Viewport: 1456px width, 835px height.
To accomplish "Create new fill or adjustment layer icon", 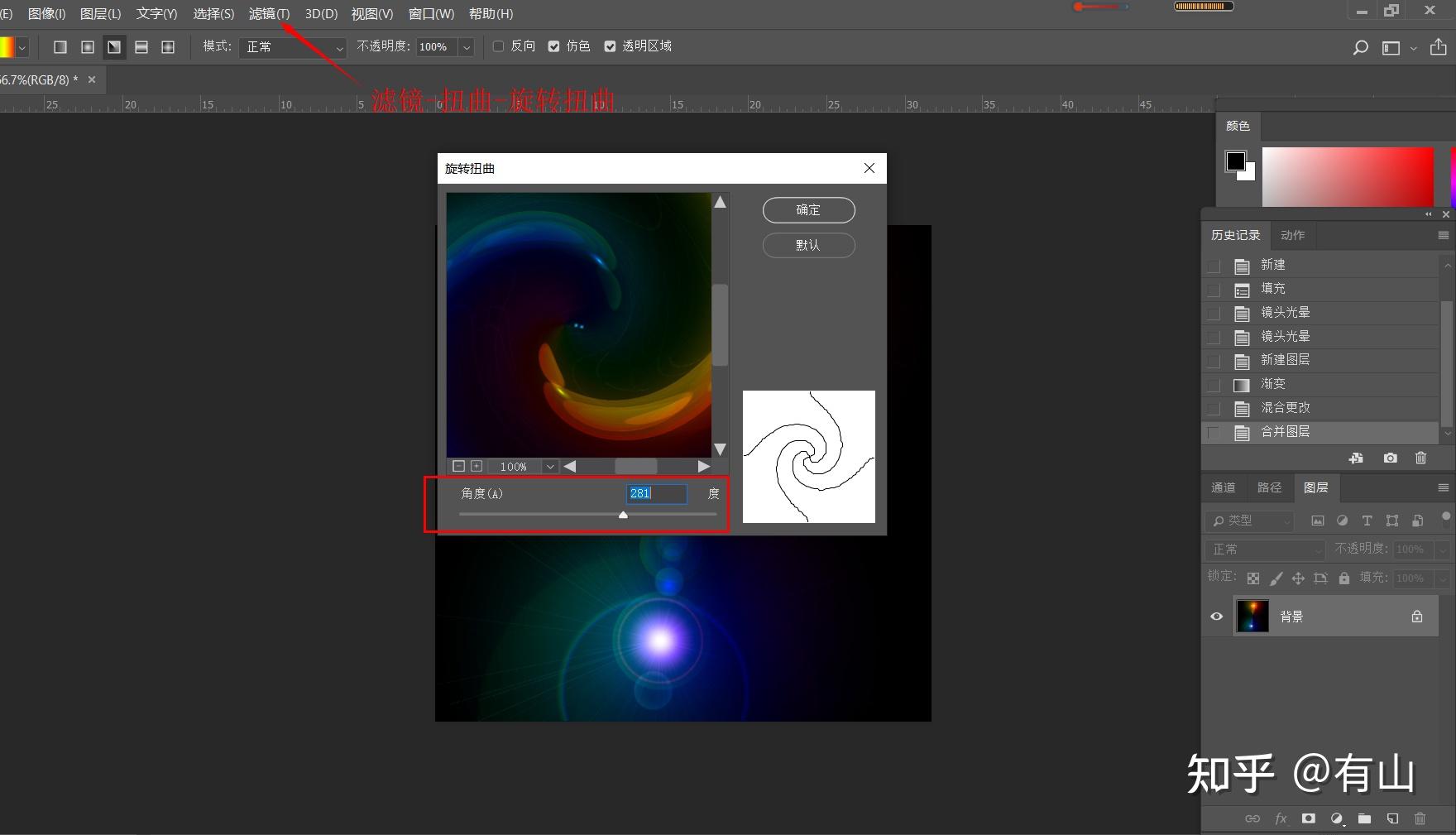I will [x=1337, y=818].
